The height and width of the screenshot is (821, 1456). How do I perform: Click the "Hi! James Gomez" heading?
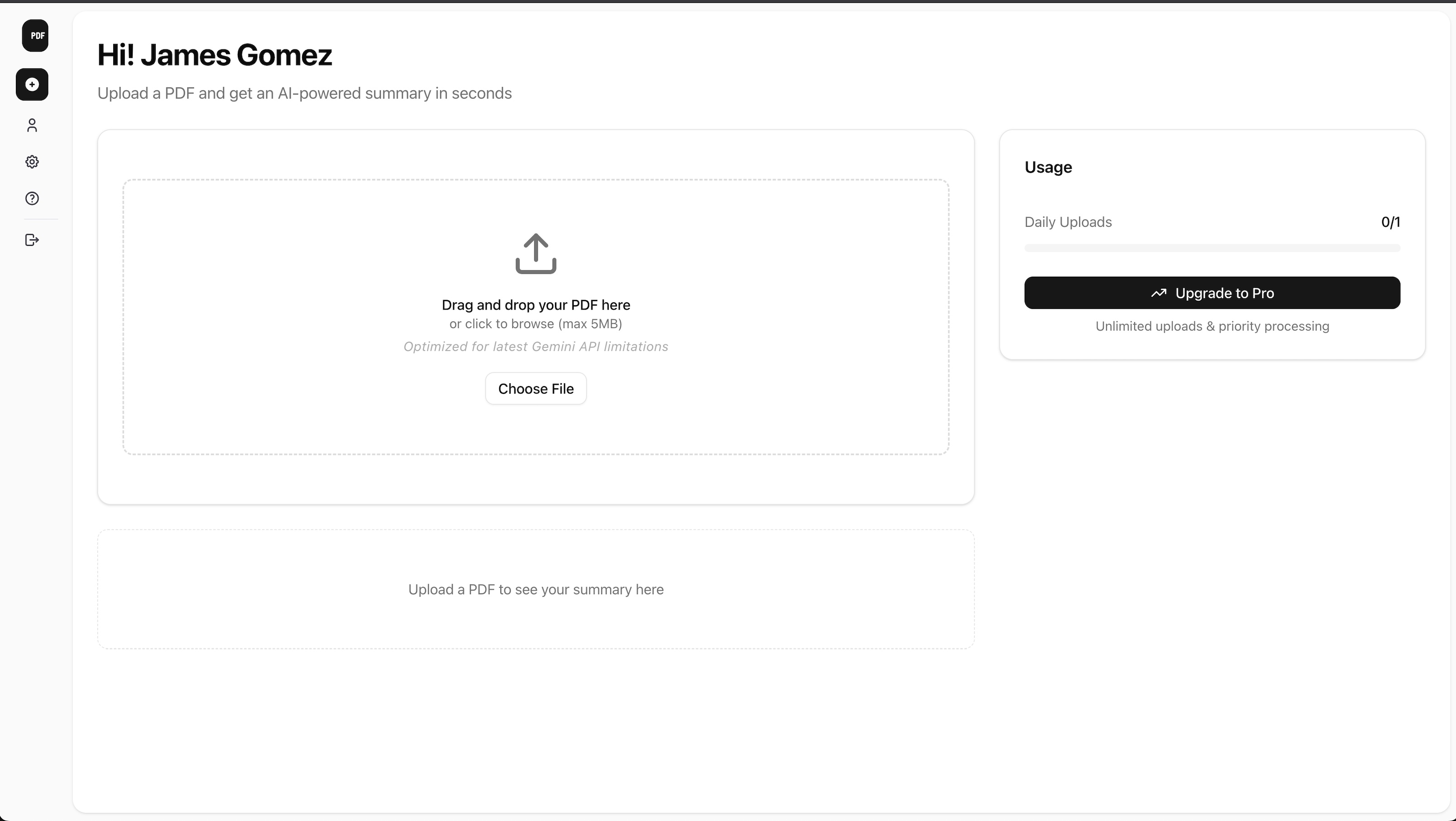(x=215, y=55)
